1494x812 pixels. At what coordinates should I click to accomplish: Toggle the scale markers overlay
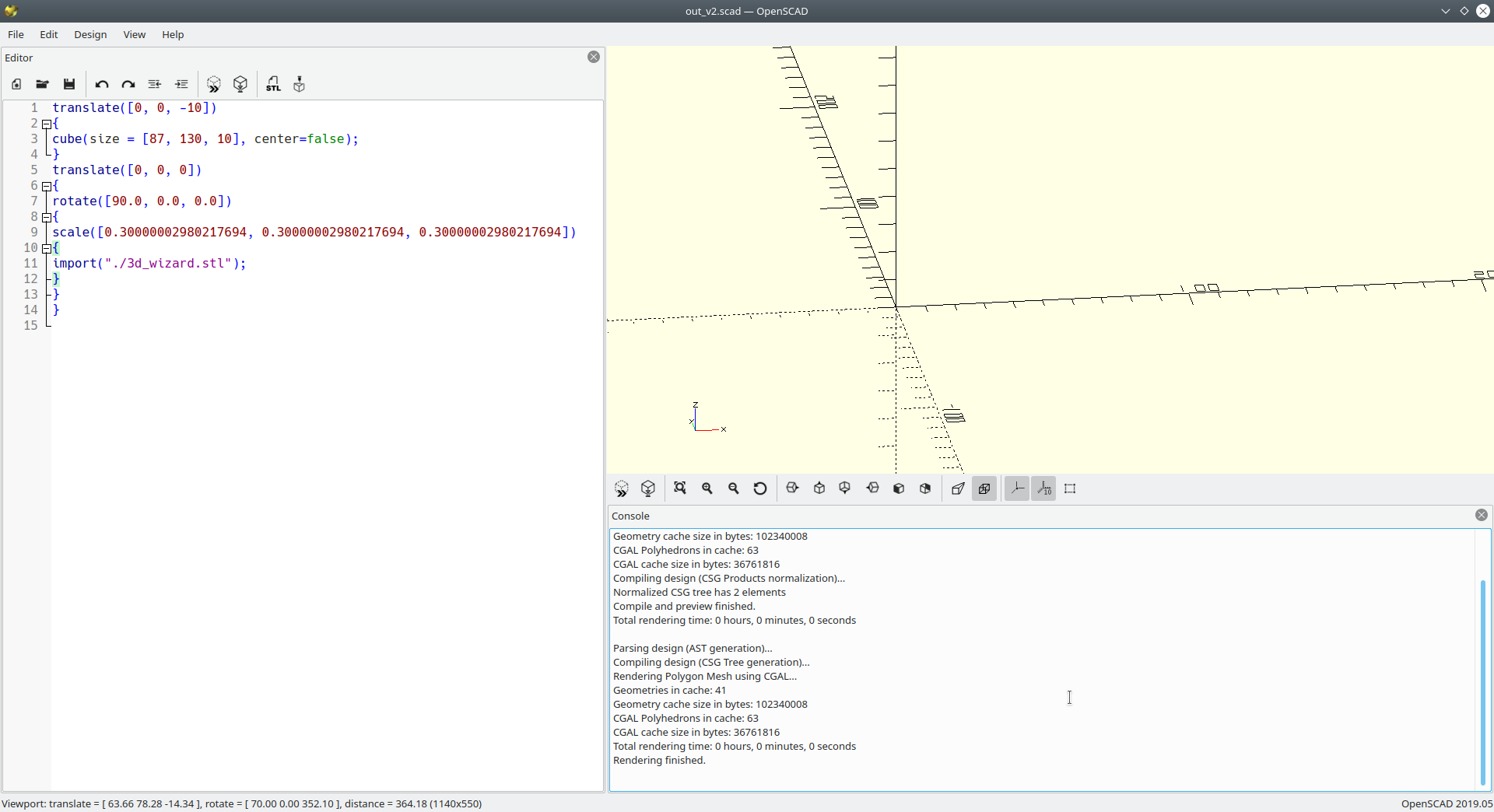(1043, 488)
